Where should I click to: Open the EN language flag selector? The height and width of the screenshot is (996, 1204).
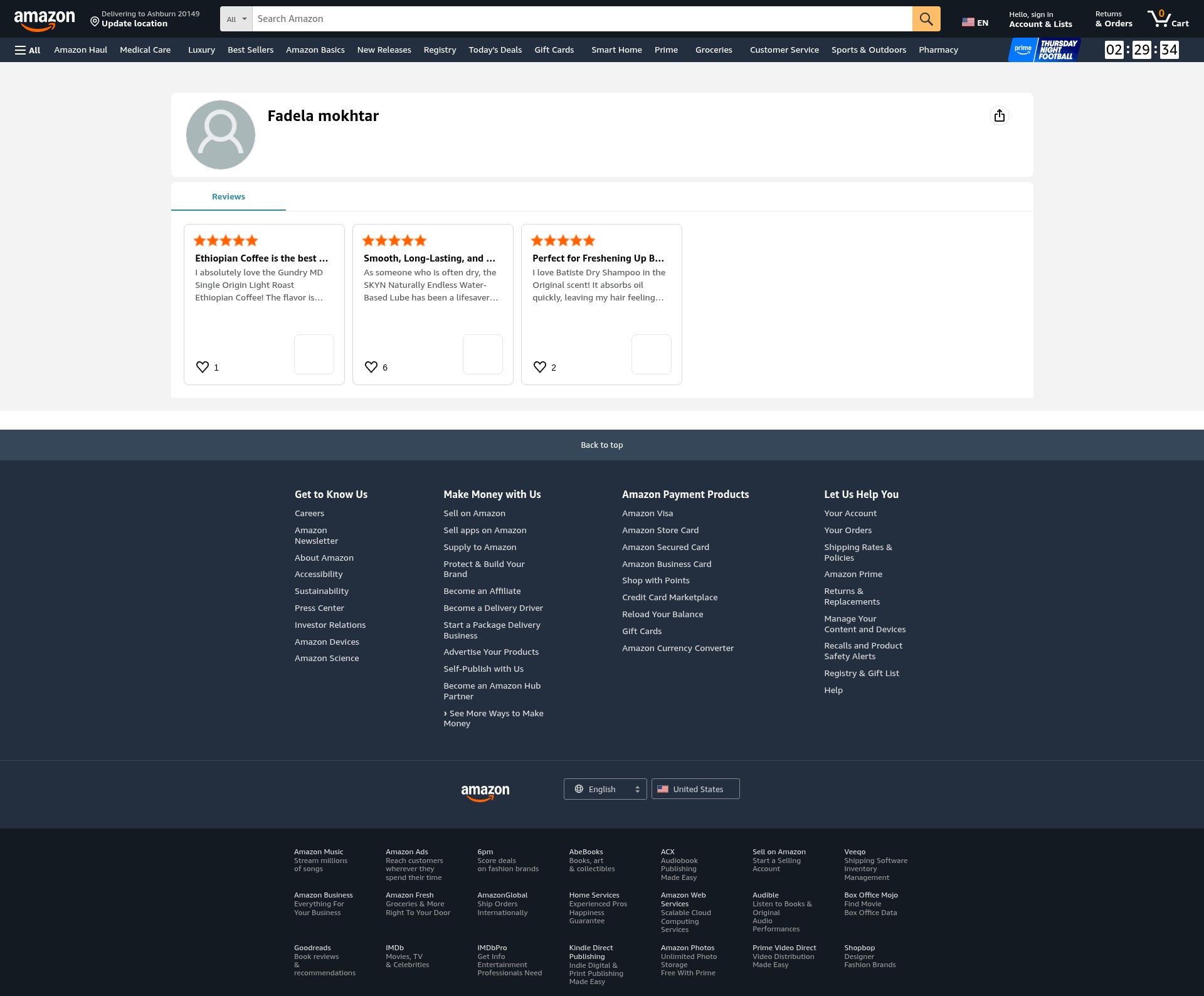tap(975, 23)
